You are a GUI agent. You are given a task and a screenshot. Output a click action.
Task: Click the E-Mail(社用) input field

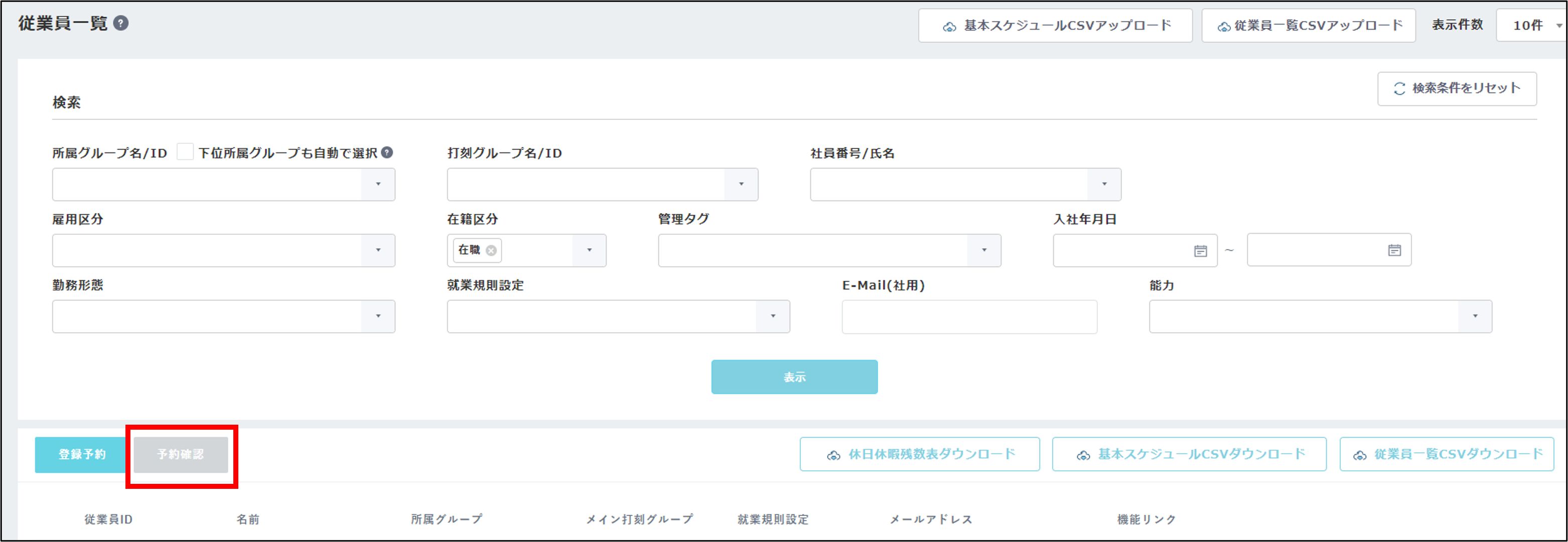[969, 317]
